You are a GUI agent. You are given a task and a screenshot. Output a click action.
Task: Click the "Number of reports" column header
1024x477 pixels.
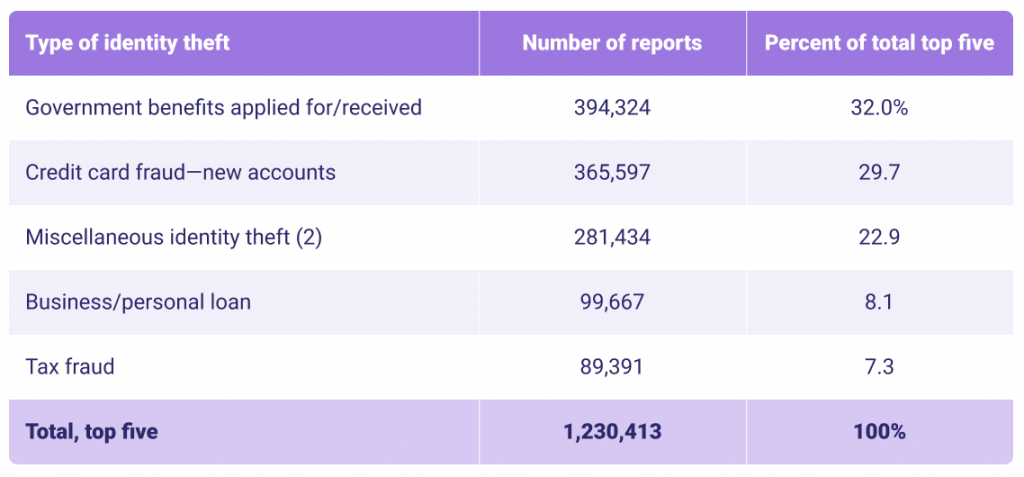click(x=612, y=43)
